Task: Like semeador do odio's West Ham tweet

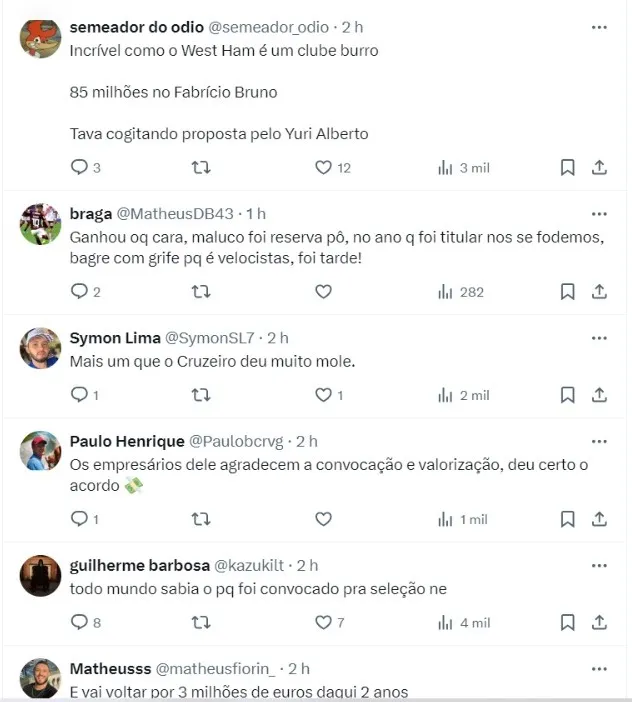Action: pyautogui.click(x=323, y=168)
